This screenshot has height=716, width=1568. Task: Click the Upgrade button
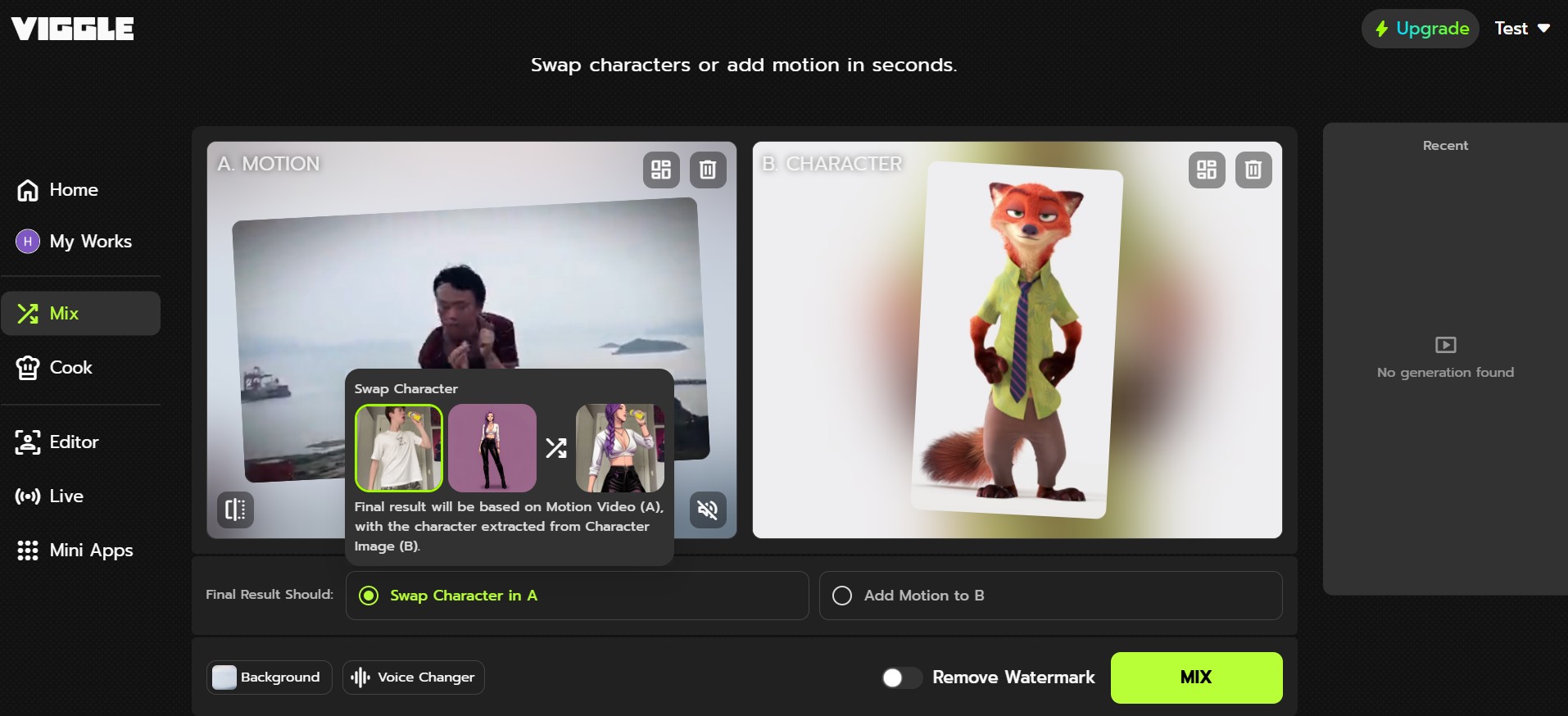1421,29
